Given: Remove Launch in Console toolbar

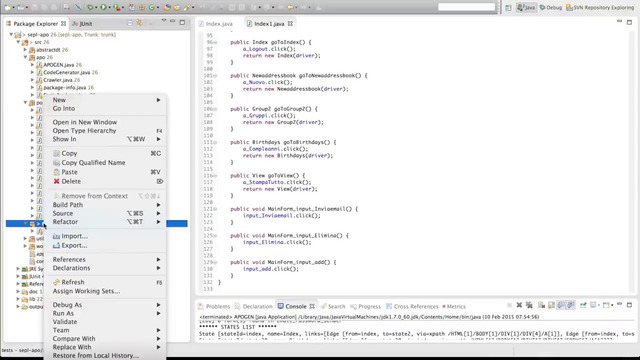Looking at the screenshot, I should pos(519,305).
